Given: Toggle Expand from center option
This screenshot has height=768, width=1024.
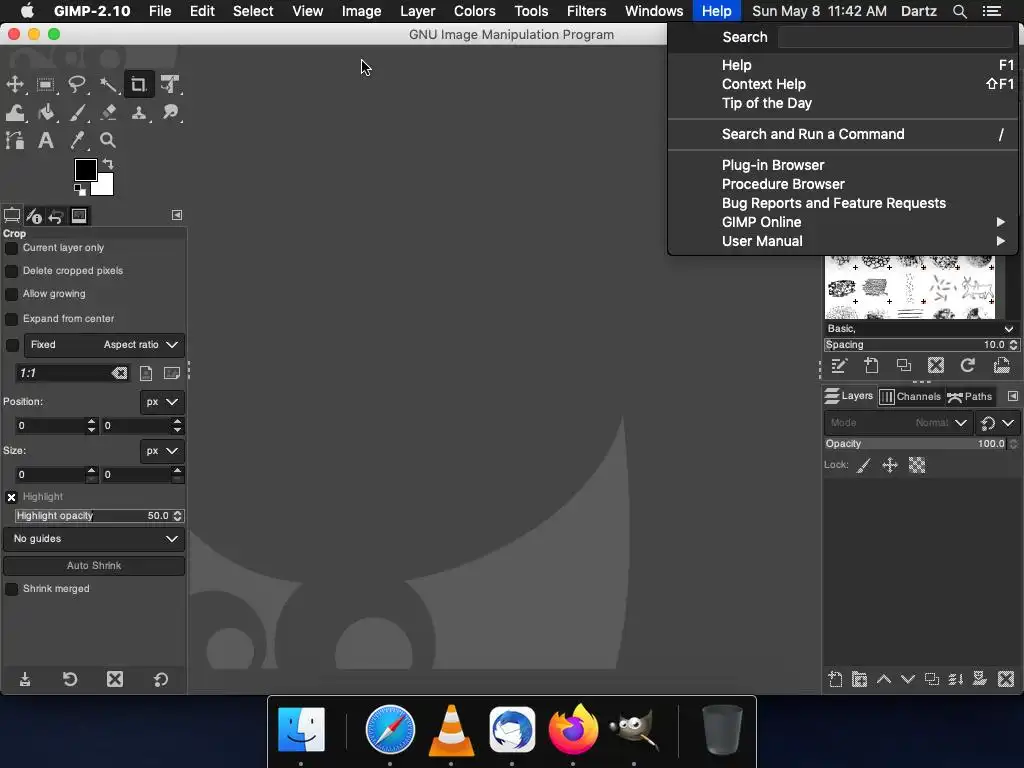Looking at the screenshot, I should (12, 319).
